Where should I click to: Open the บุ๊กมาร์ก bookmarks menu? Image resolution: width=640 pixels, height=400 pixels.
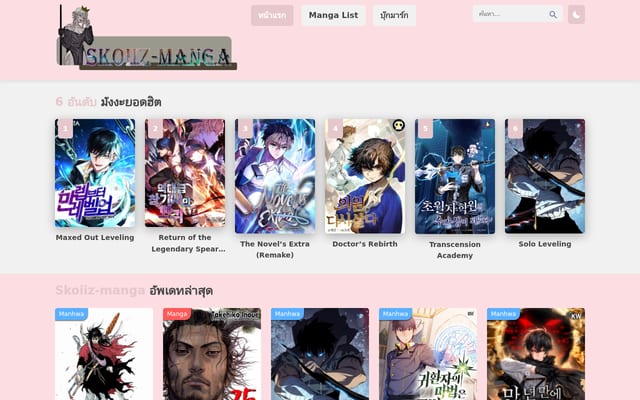394,16
